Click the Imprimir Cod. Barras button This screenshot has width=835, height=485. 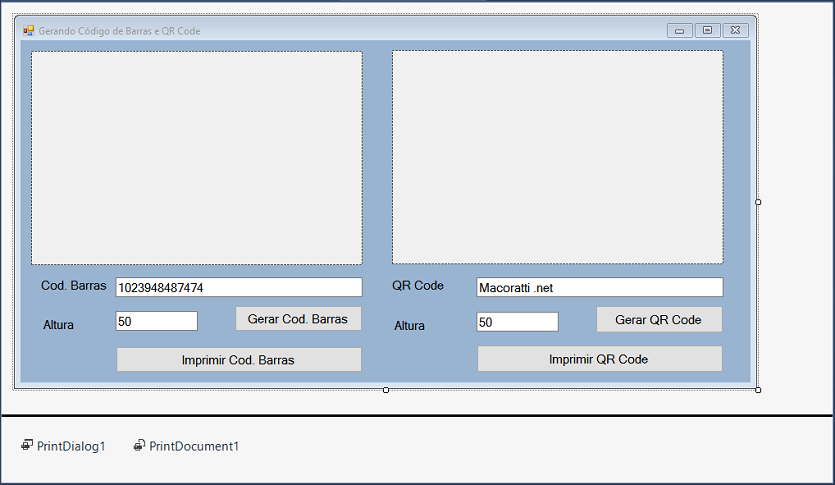239,360
